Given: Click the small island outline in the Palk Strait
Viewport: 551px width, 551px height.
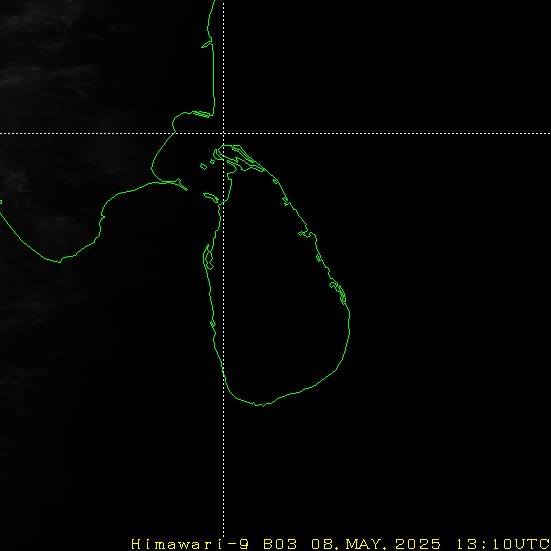Looking at the screenshot, I should pyautogui.click(x=203, y=167).
